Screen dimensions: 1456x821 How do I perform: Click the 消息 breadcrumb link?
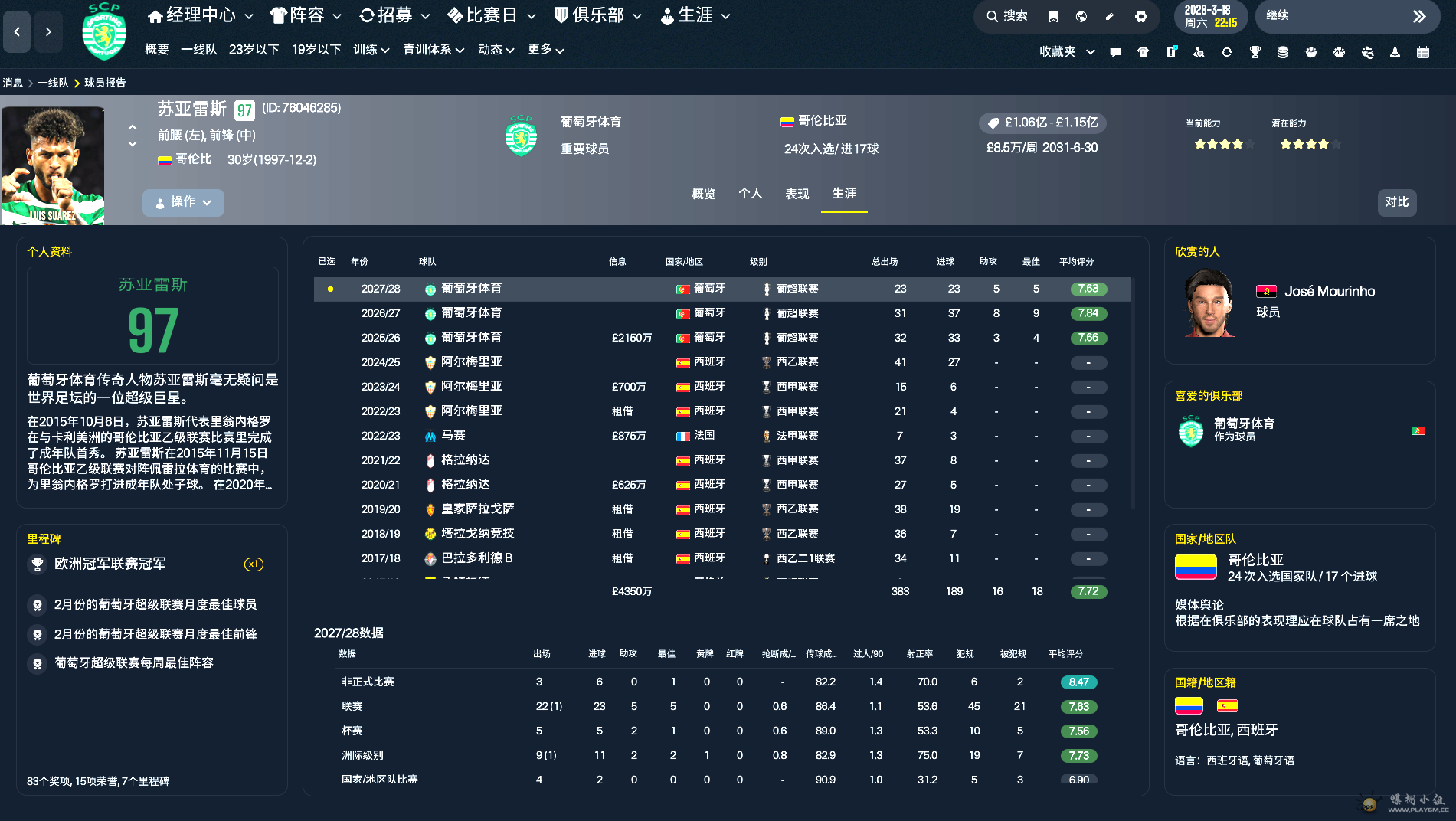pos(12,83)
